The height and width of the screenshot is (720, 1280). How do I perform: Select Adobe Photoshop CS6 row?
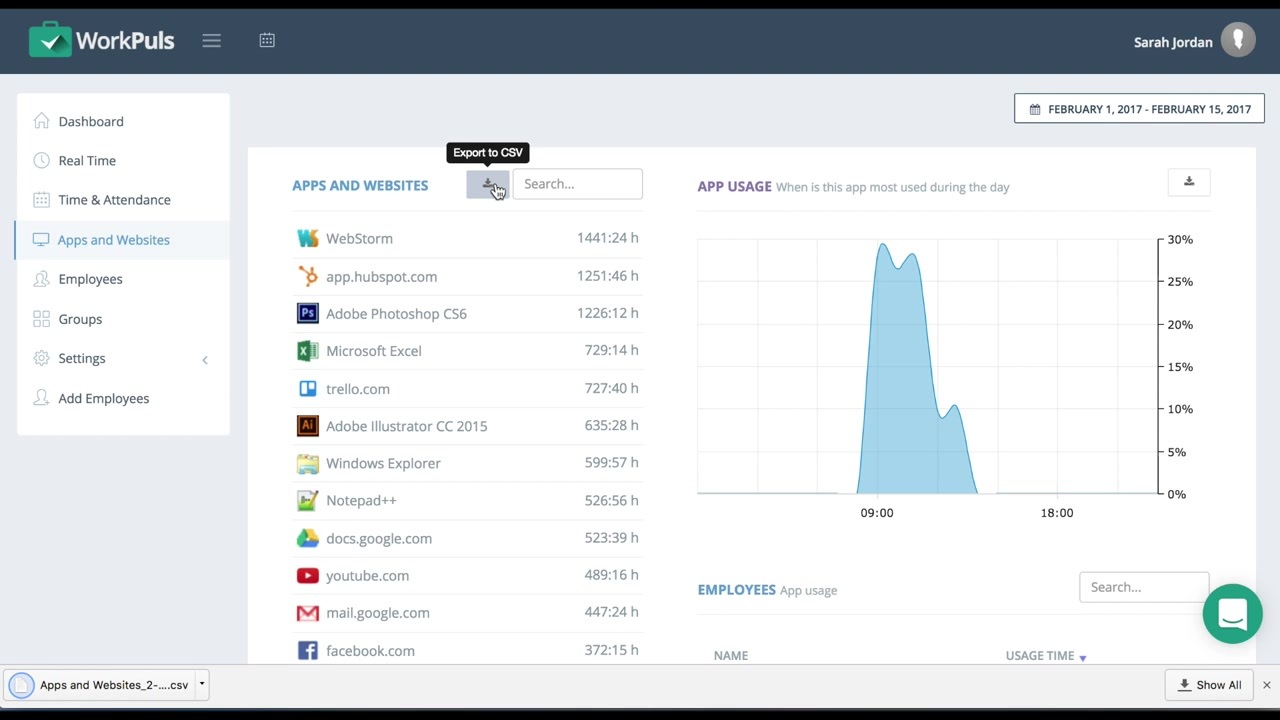tap(467, 313)
